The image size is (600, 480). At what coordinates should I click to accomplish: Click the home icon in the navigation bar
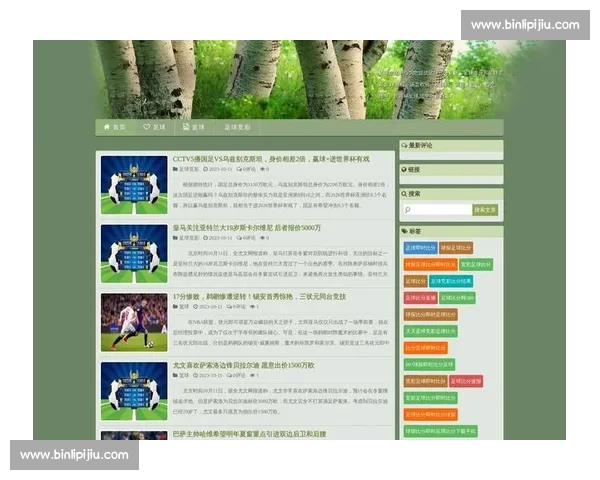click(x=106, y=128)
